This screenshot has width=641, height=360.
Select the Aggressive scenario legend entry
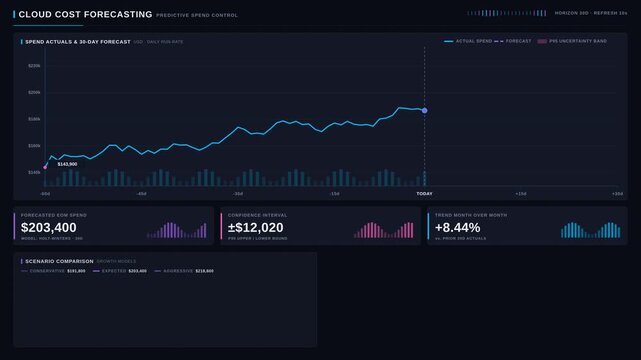(x=184, y=271)
